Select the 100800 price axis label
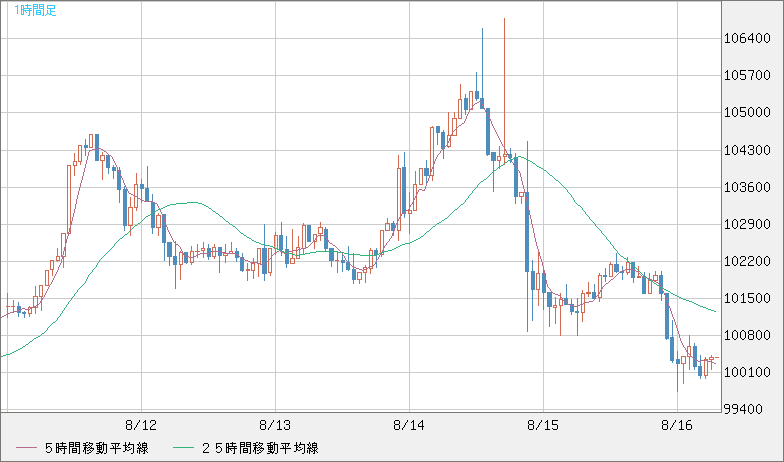784x462 pixels. (747, 335)
